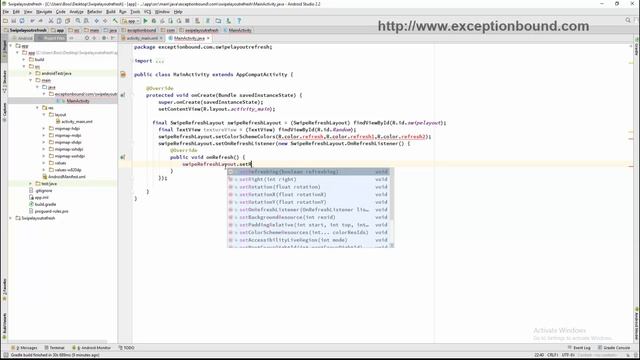This screenshot has width=640, height=360.
Task: Click the Paste toolbar icon
Action: pos(67,20)
